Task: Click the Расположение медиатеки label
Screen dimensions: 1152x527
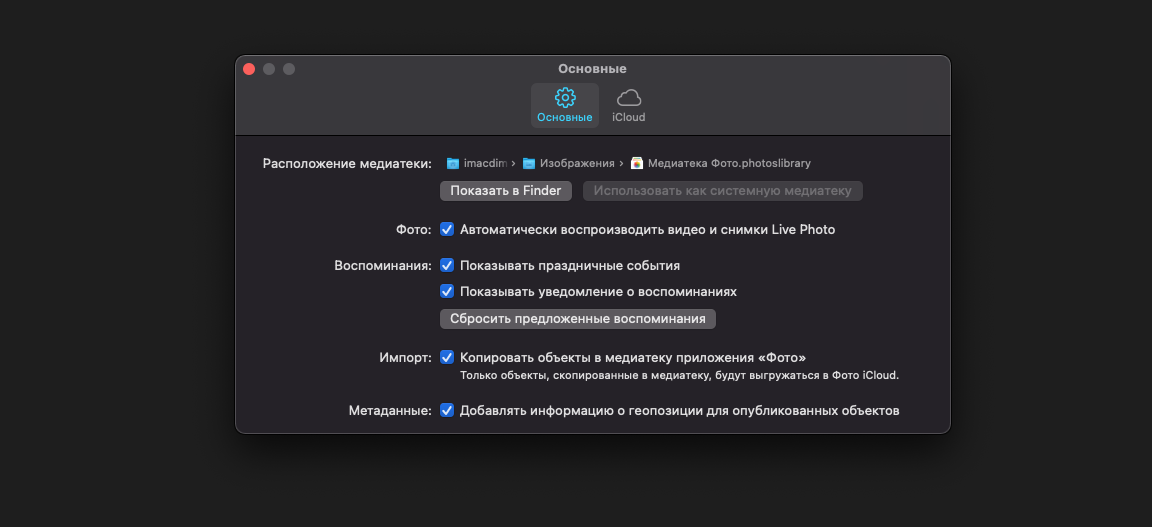Action: tap(347, 163)
